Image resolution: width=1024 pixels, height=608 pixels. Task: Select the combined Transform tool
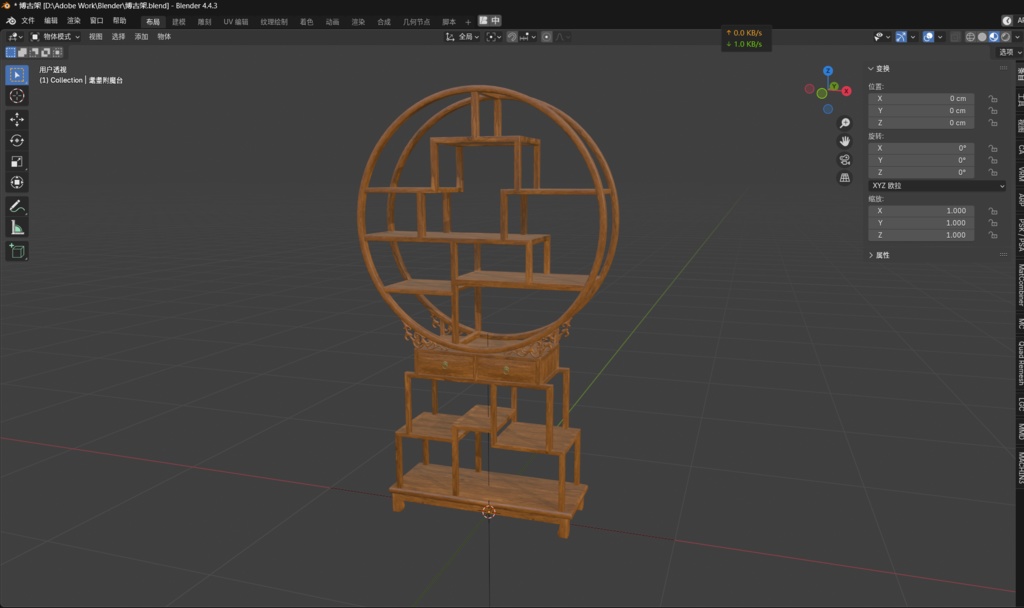coord(17,182)
